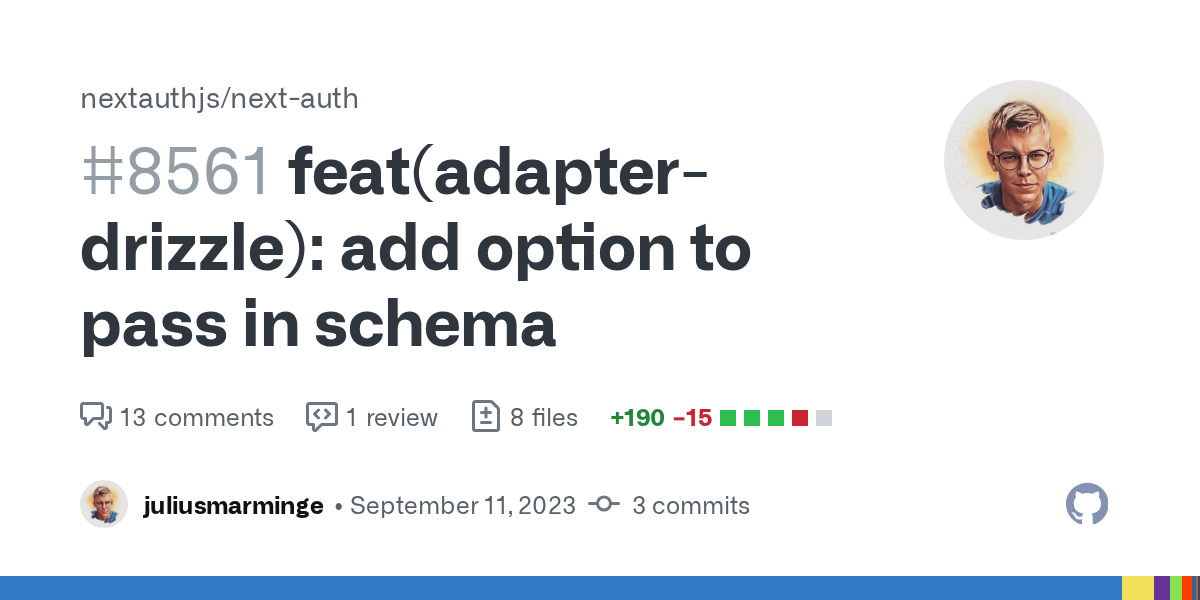View the 1 review link
Viewport: 1200px width, 600px height.
[391, 417]
